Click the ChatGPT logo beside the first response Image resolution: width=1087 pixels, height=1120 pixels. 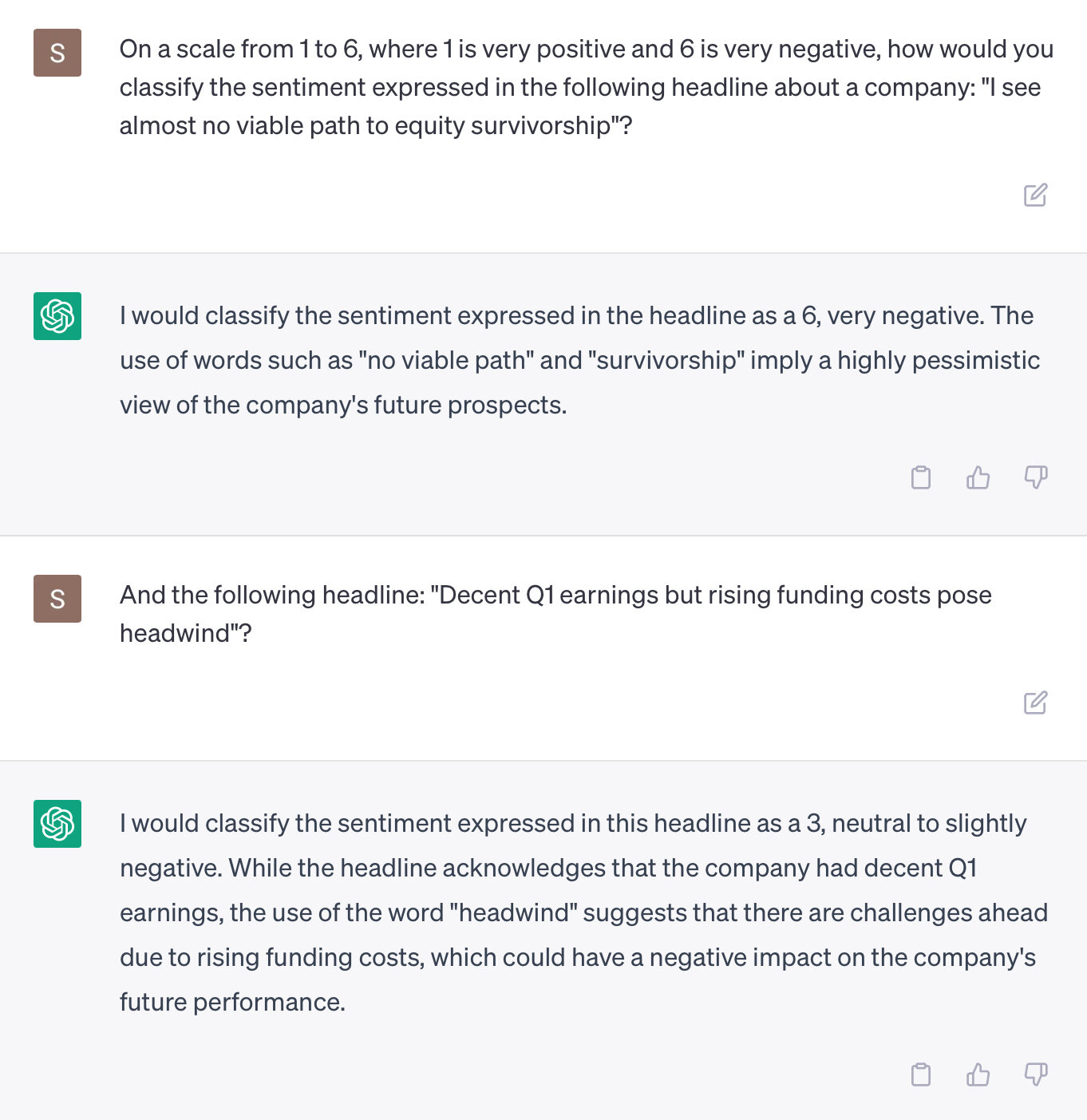click(57, 316)
